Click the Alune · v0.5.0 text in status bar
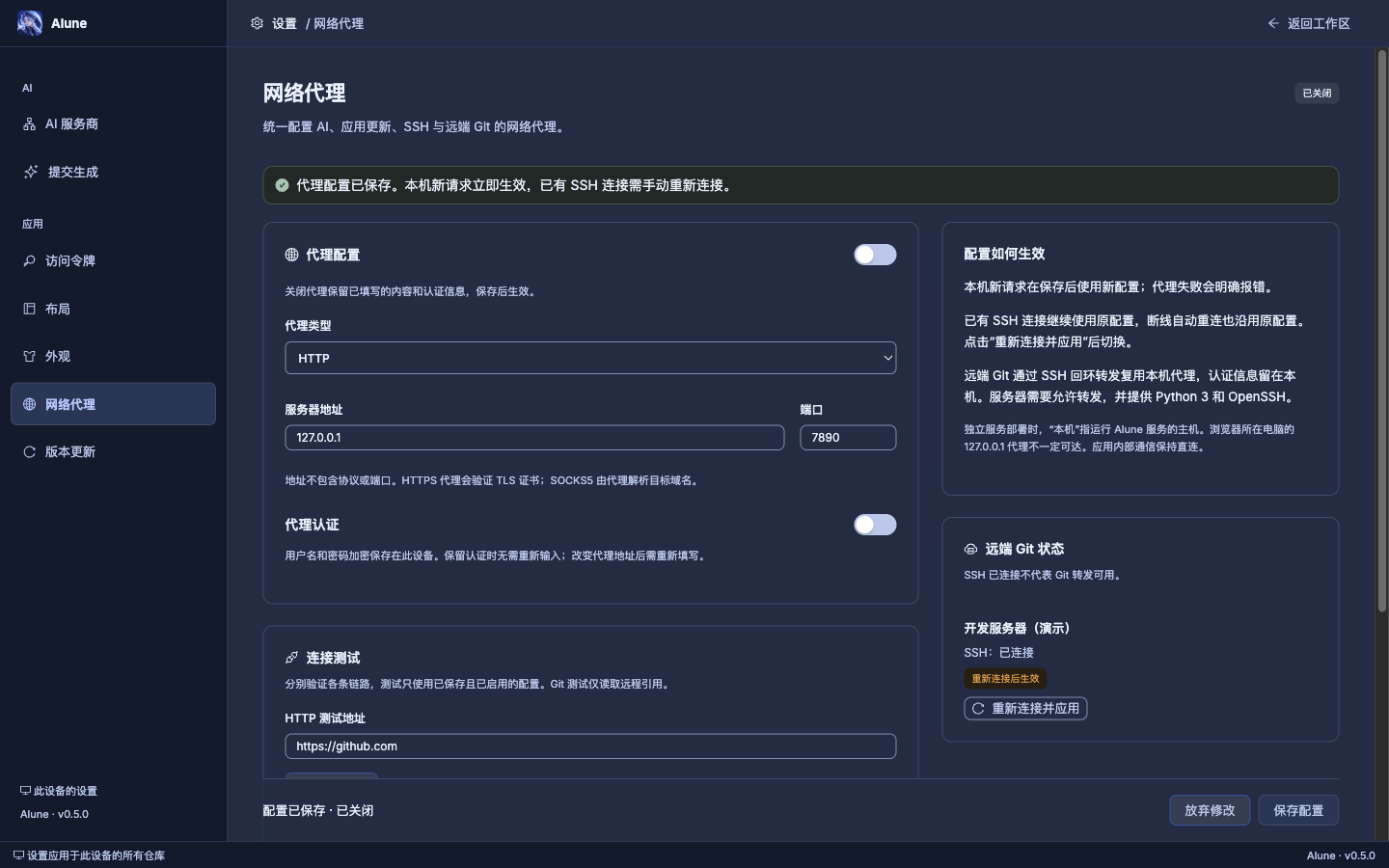Viewport: 1389px width, 868px height. (1341, 855)
